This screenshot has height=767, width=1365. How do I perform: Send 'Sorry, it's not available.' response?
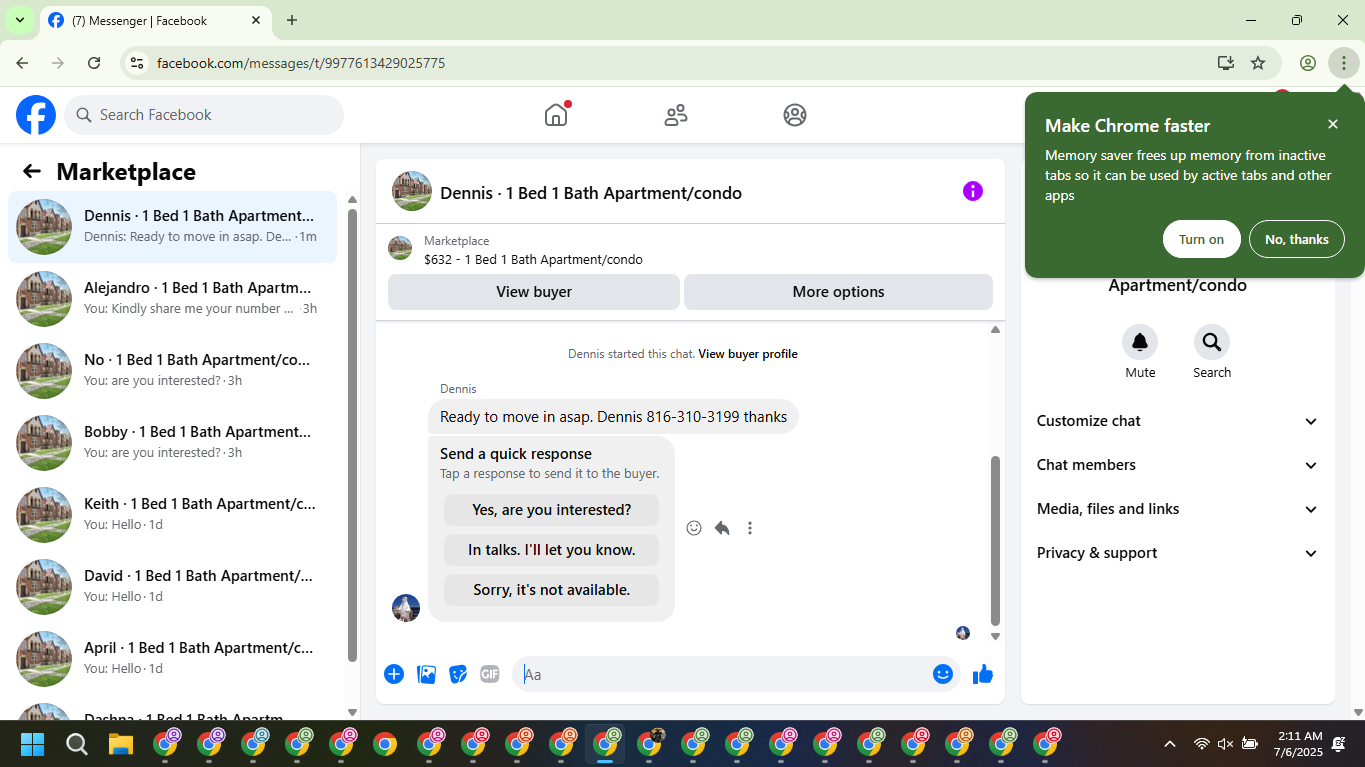pos(552,590)
